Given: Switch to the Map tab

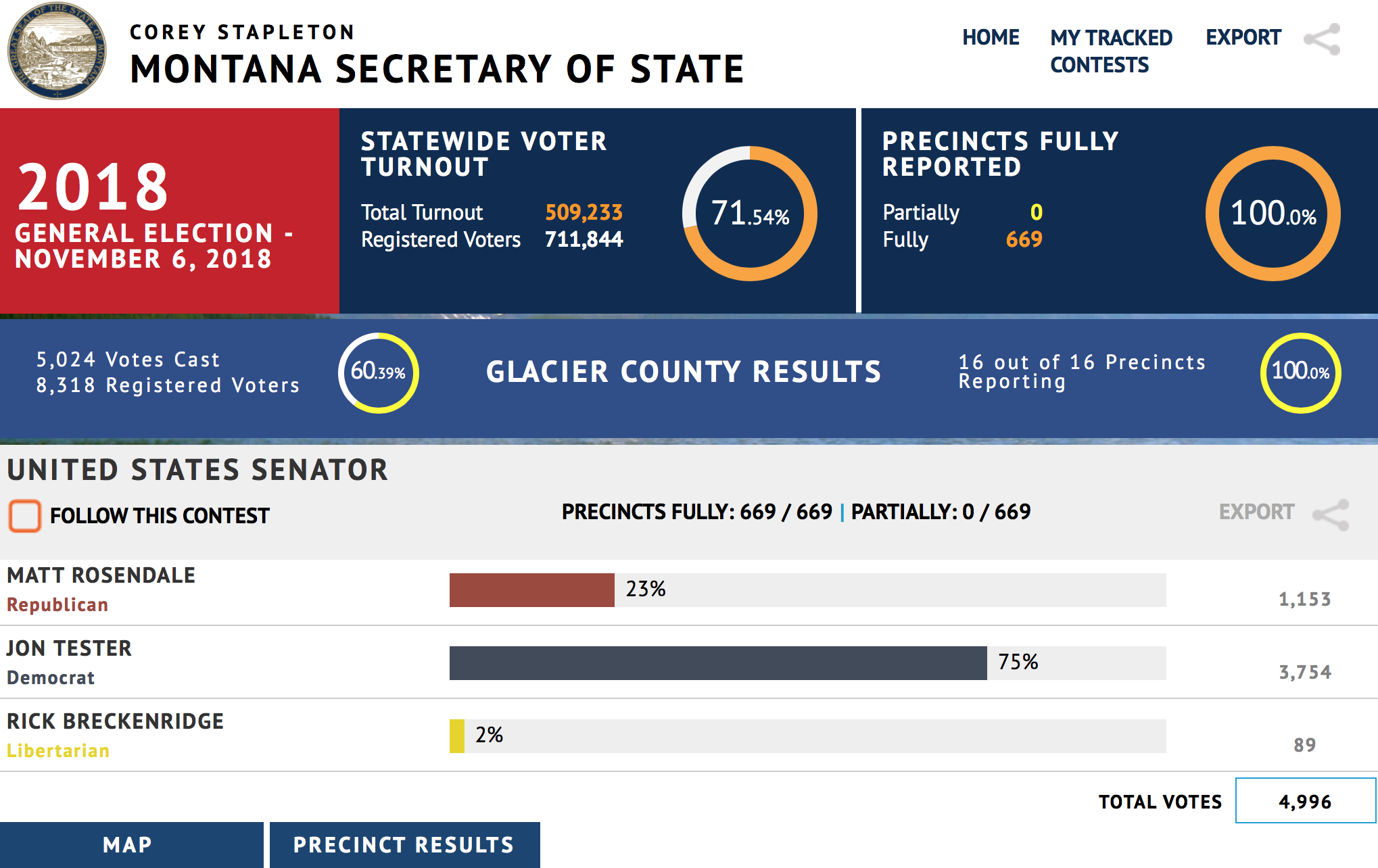Looking at the screenshot, I should [x=128, y=844].
